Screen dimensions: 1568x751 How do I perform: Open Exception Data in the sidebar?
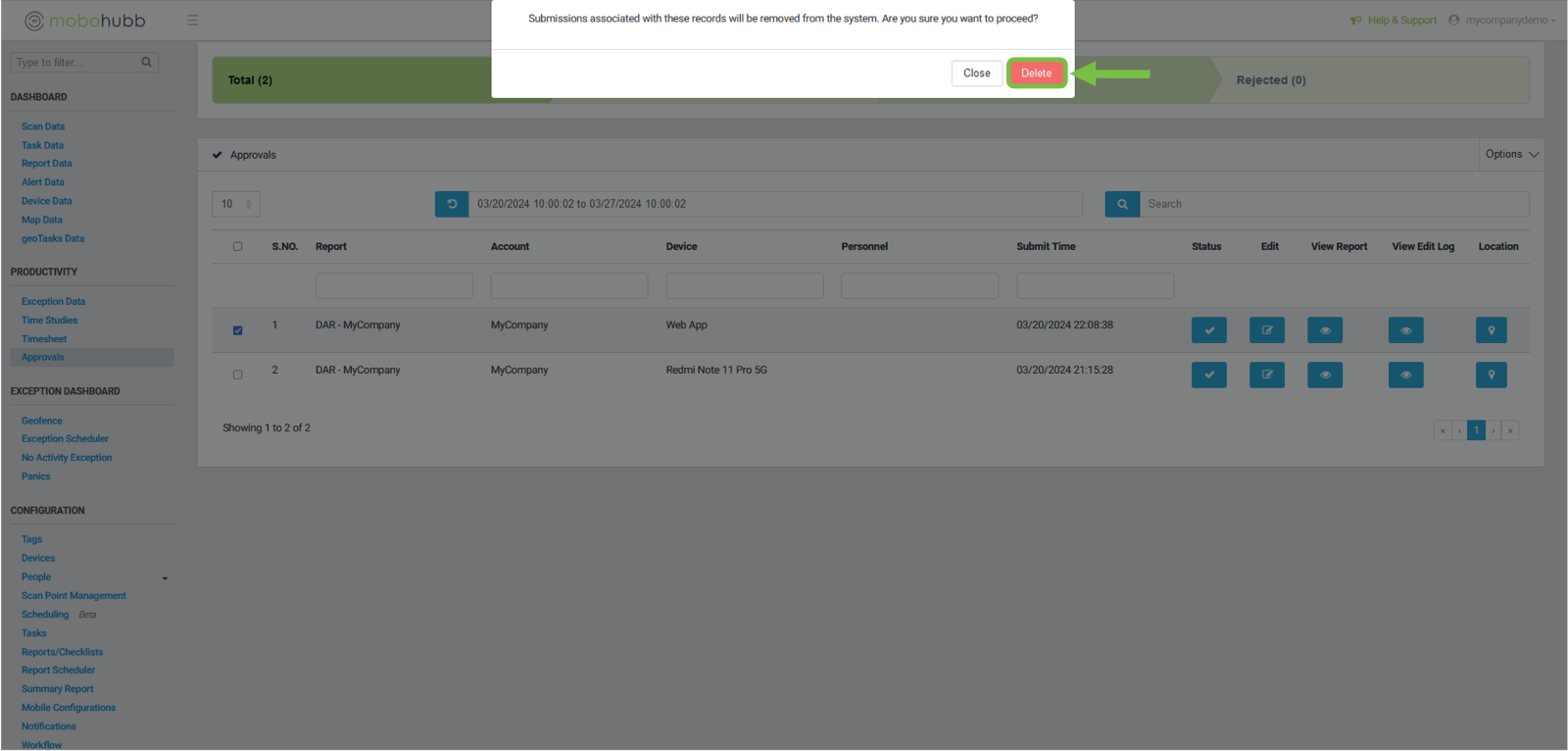click(53, 302)
